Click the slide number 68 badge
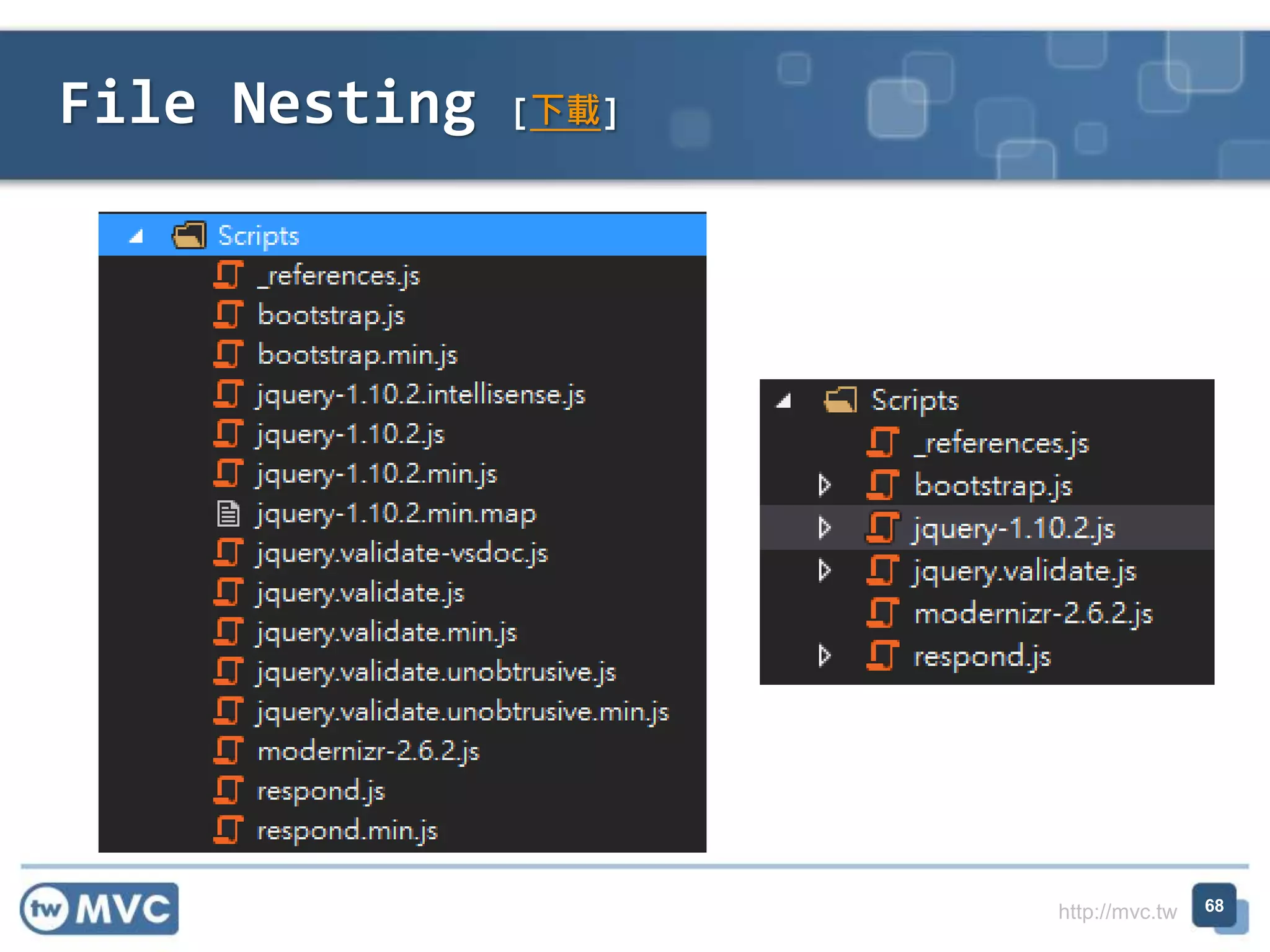 coord(1214,906)
